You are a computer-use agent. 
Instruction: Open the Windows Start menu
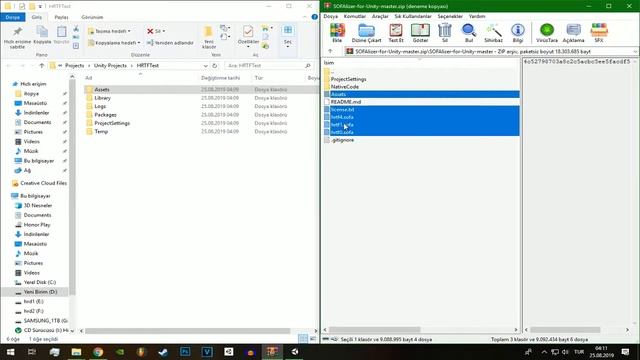point(11,352)
